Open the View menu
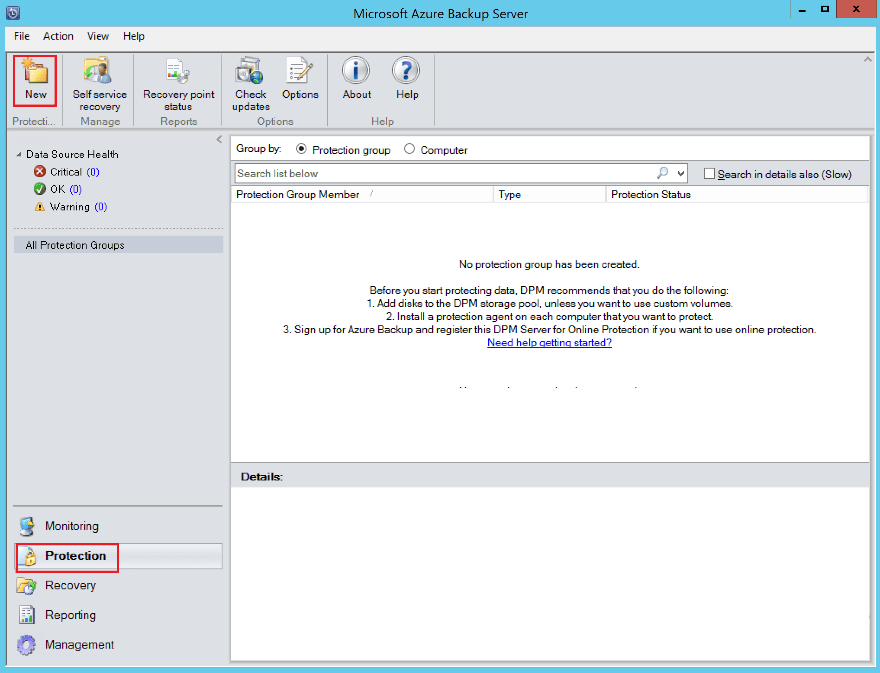This screenshot has width=880, height=673. pyautogui.click(x=98, y=36)
